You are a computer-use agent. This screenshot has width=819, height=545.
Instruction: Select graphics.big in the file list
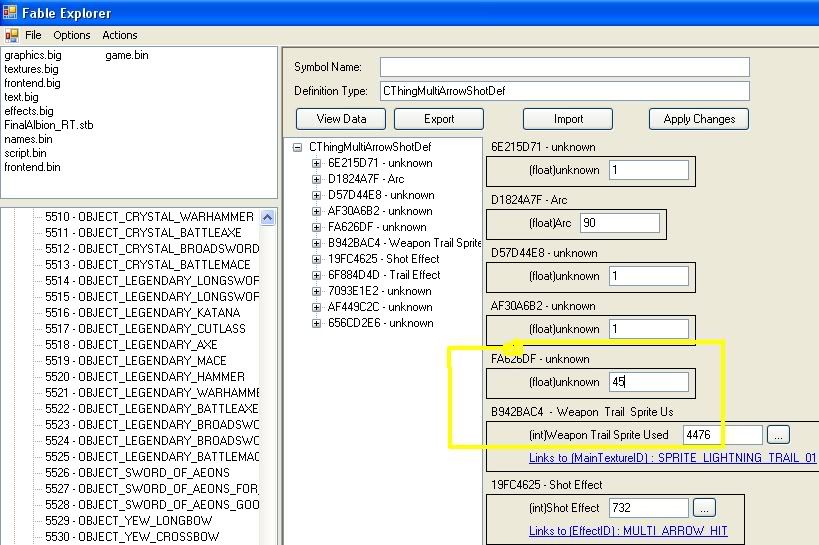point(32,55)
